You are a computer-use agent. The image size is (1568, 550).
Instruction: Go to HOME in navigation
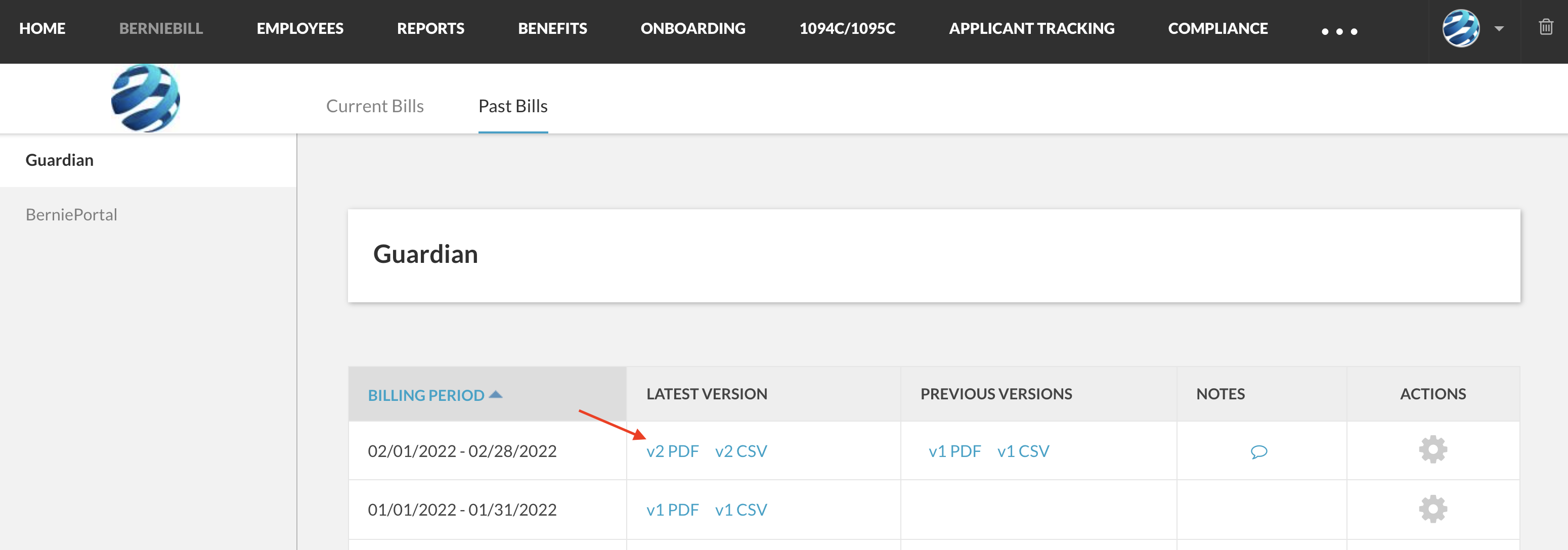click(x=42, y=29)
